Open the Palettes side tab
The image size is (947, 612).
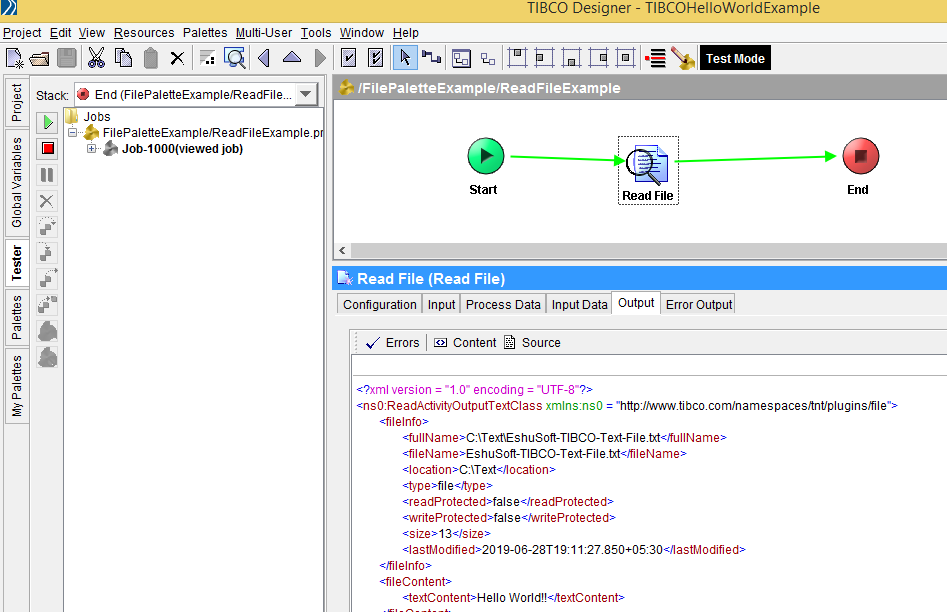pos(16,317)
